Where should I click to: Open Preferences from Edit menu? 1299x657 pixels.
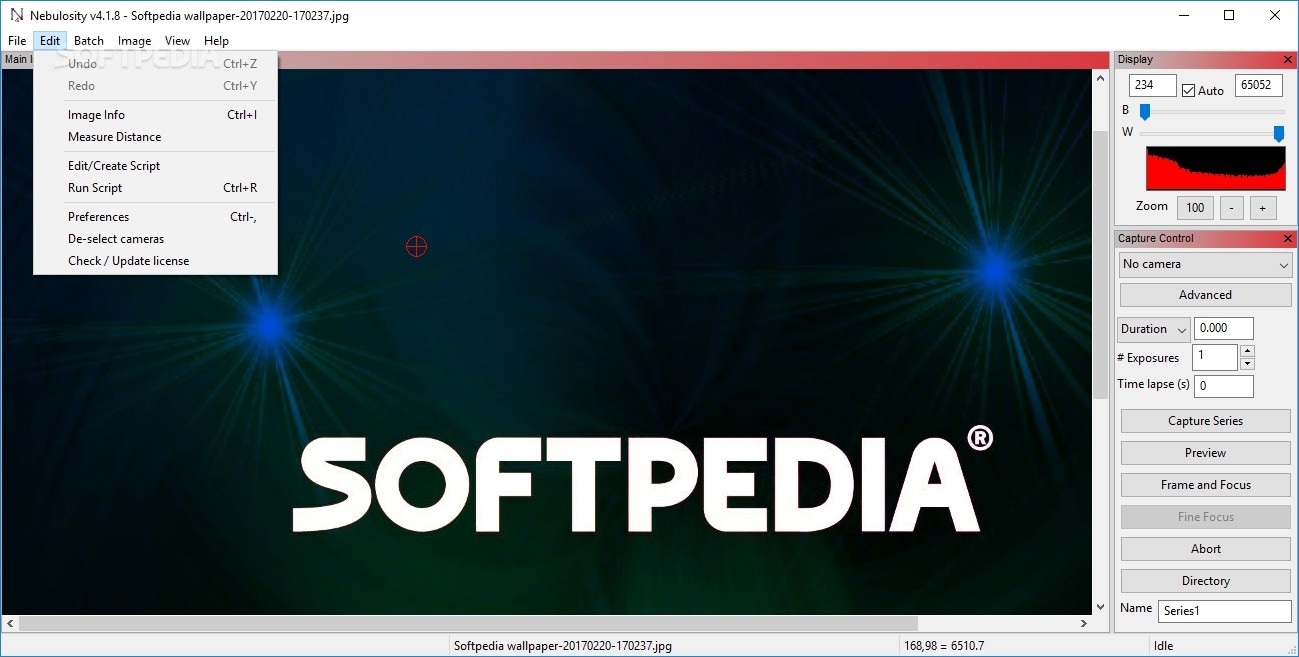[155, 217]
